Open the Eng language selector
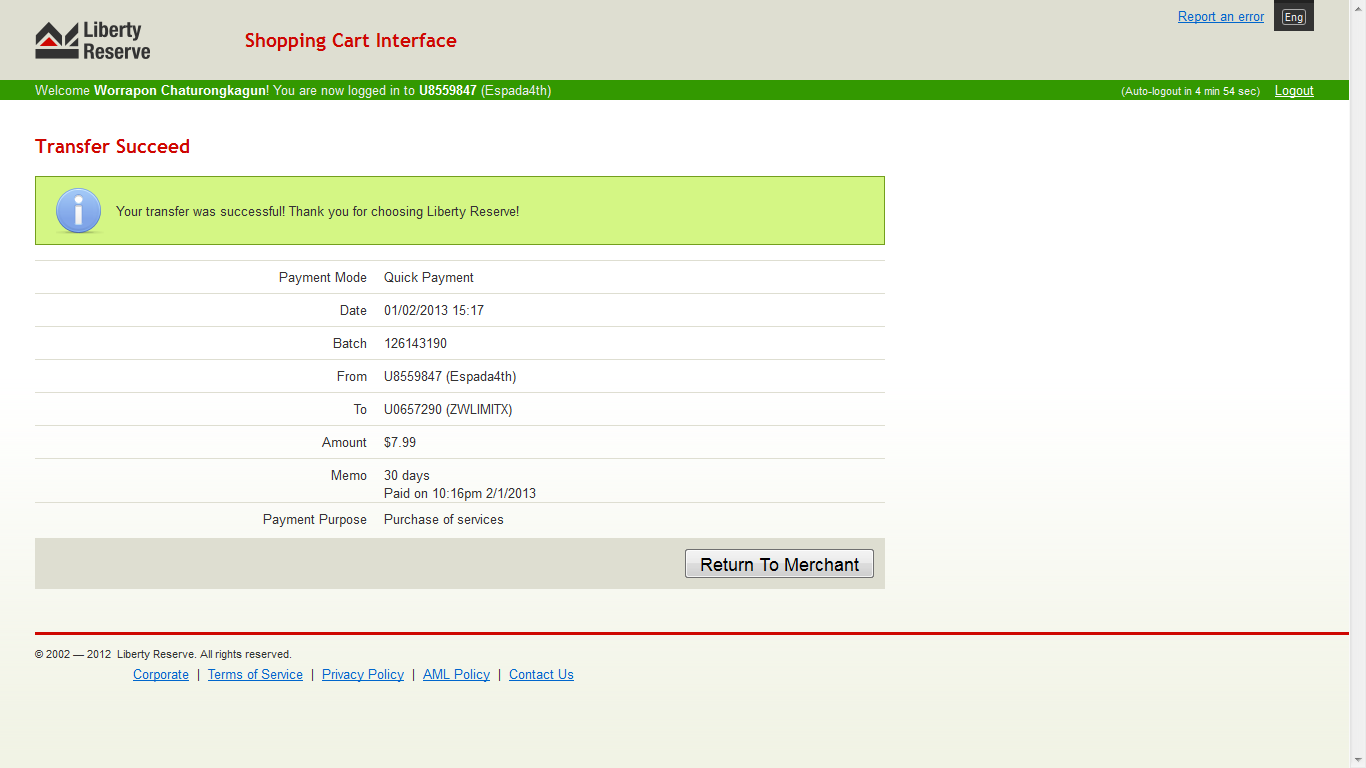This screenshot has width=1366, height=768. [1294, 17]
